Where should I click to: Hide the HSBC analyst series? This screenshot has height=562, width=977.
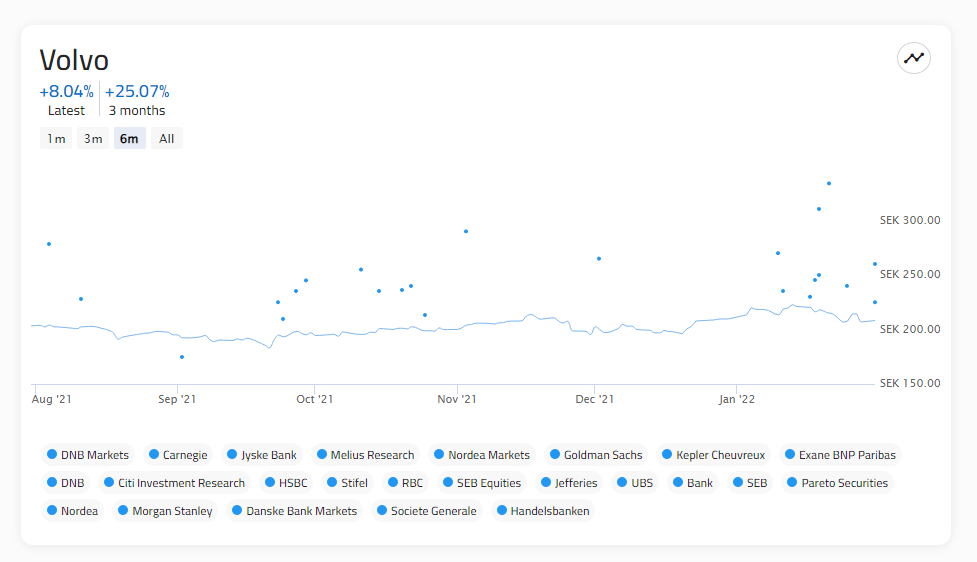click(x=286, y=483)
